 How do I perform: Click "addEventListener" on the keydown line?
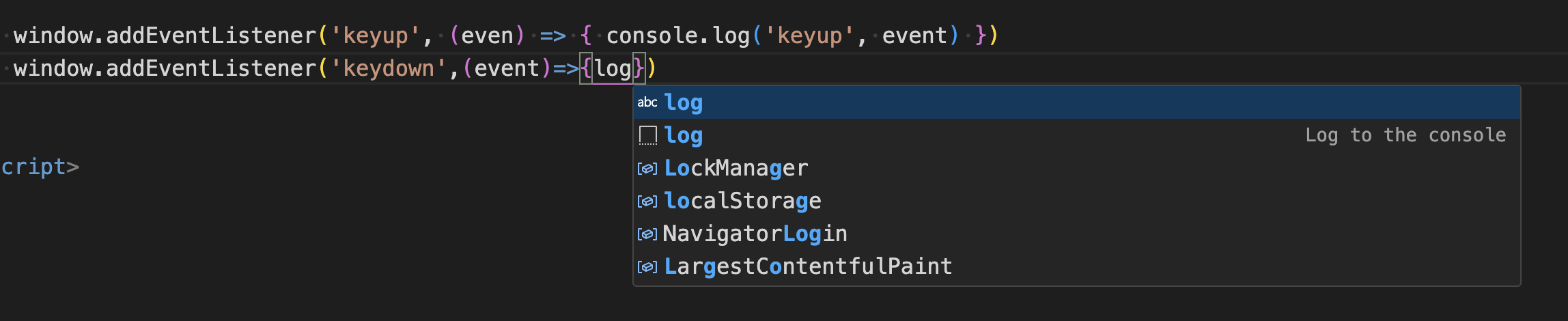(x=210, y=68)
